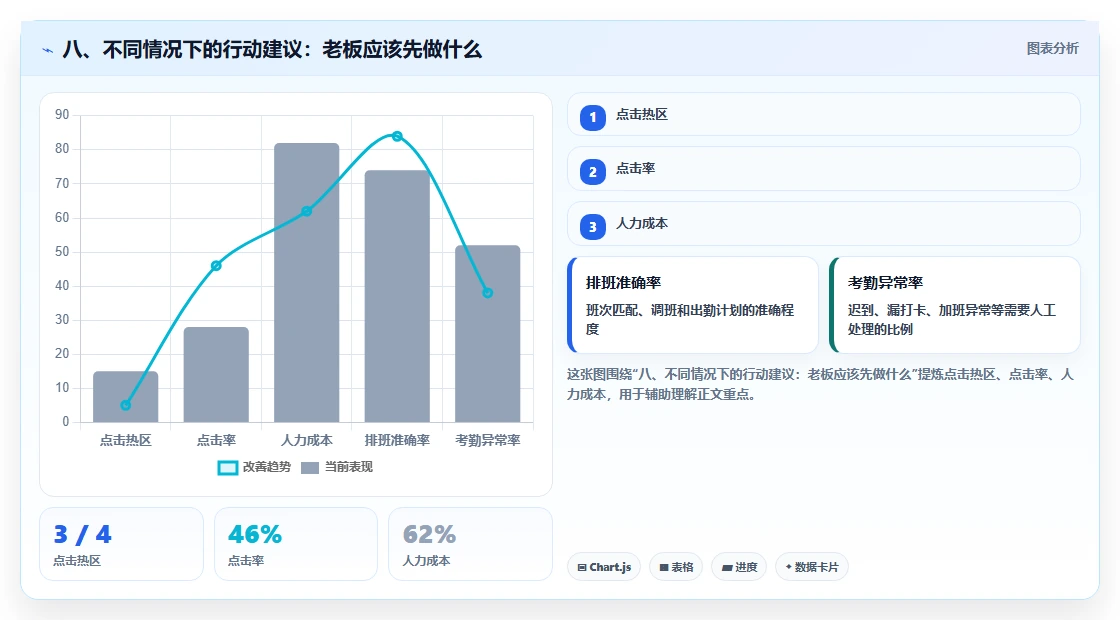Click the 62% 人力成本 stat card
Viewport: 1120px width, 620px height.
tap(470, 544)
